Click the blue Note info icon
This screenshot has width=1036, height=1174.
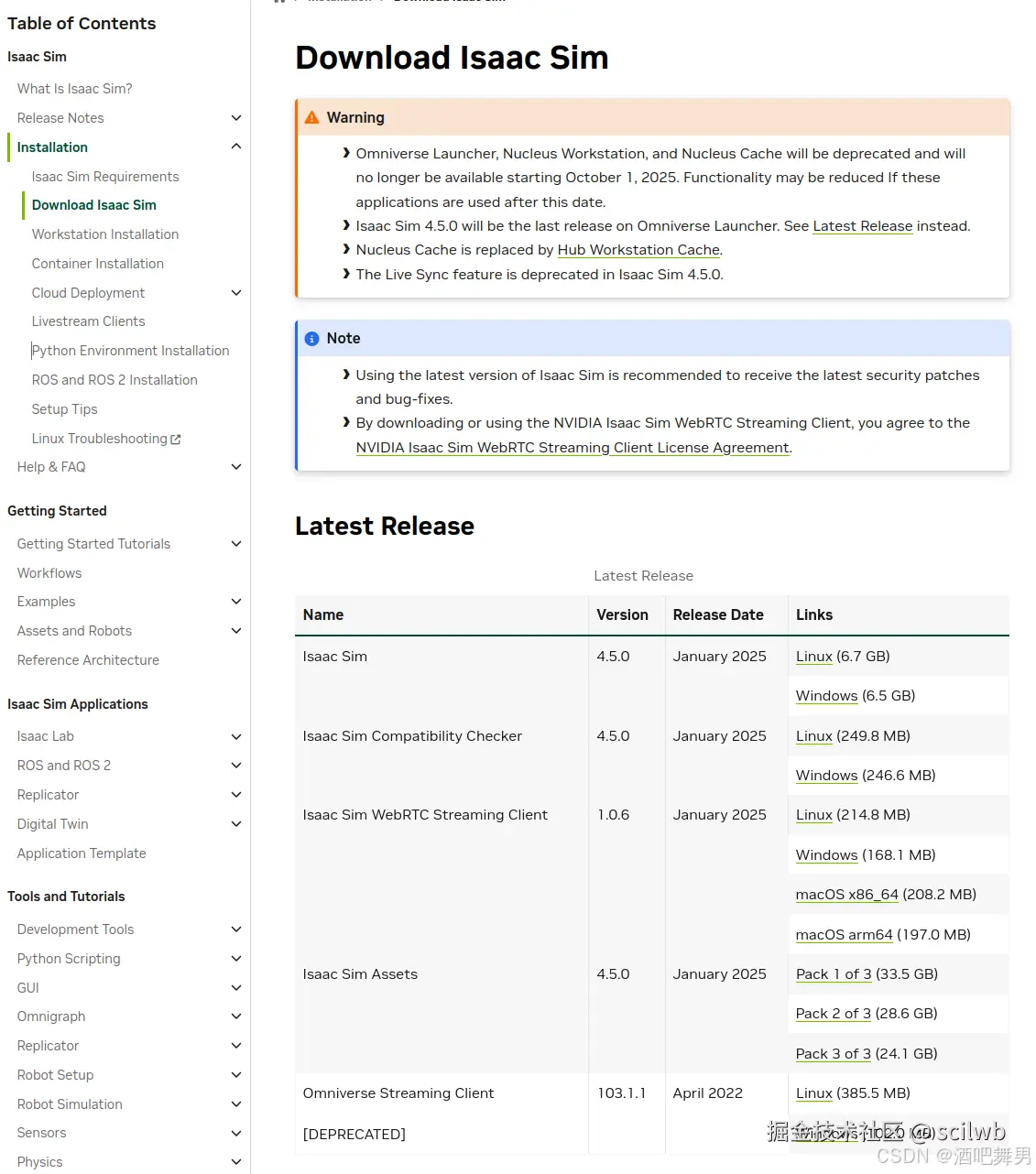tap(311, 339)
